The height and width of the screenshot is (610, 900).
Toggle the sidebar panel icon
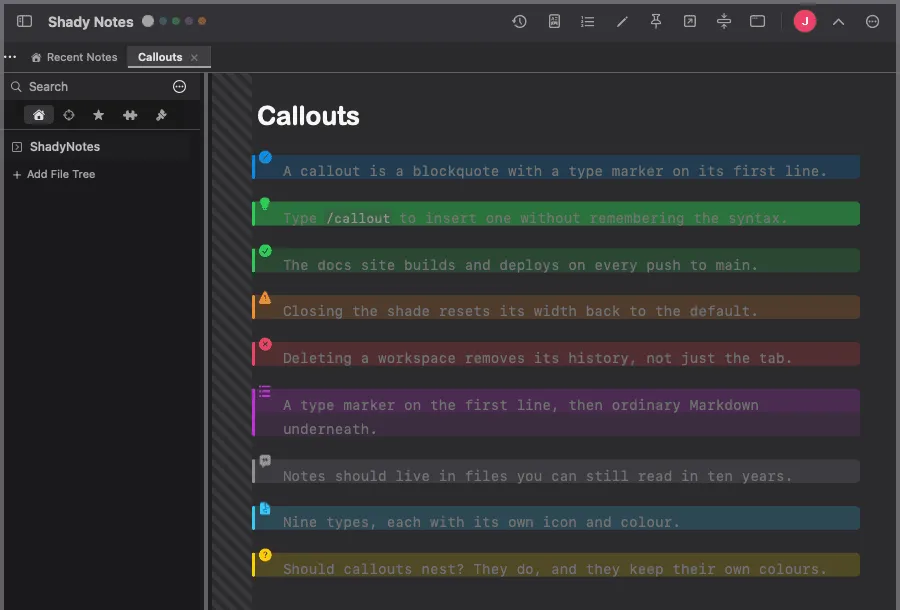[x=24, y=22]
